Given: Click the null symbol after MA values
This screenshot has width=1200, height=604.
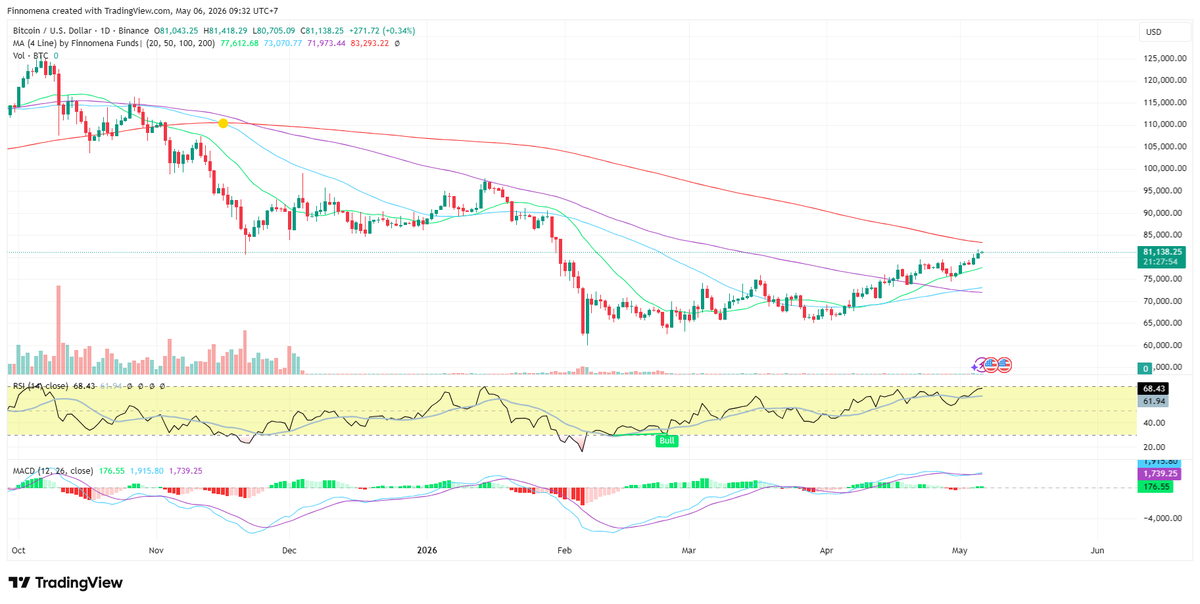Looking at the screenshot, I should point(397,44).
